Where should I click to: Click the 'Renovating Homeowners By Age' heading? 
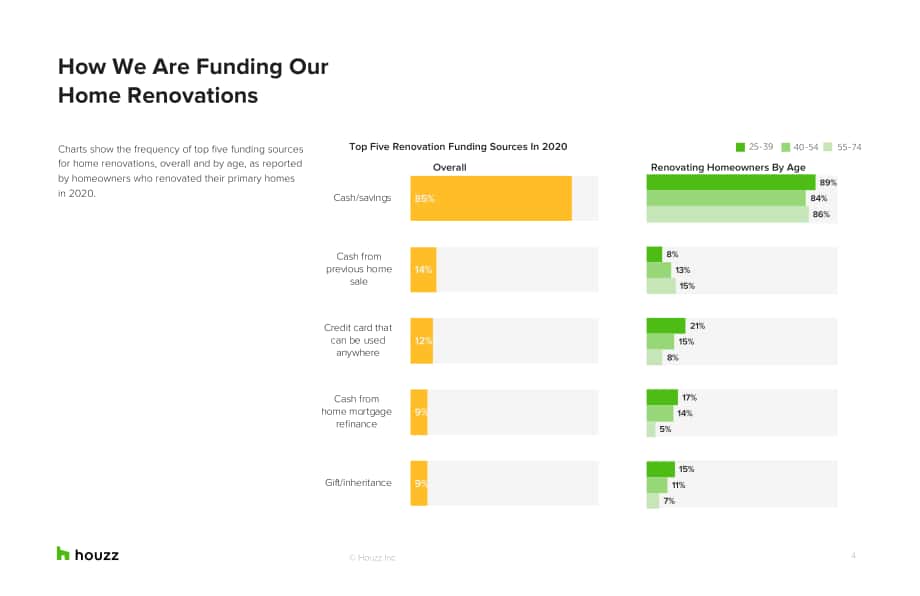pyautogui.click(x=728, y=167)
